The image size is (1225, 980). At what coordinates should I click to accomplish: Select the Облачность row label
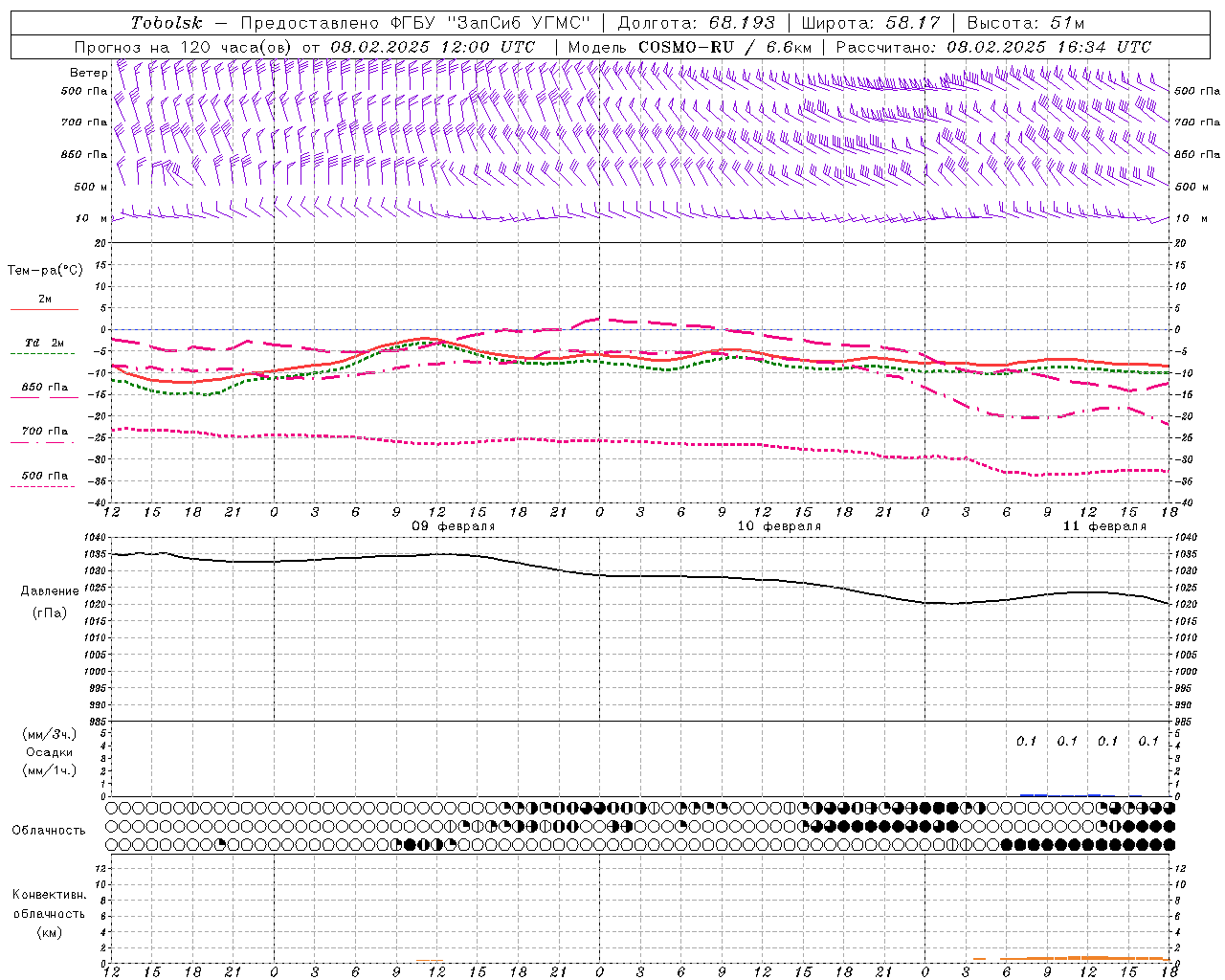coord(49,831)
